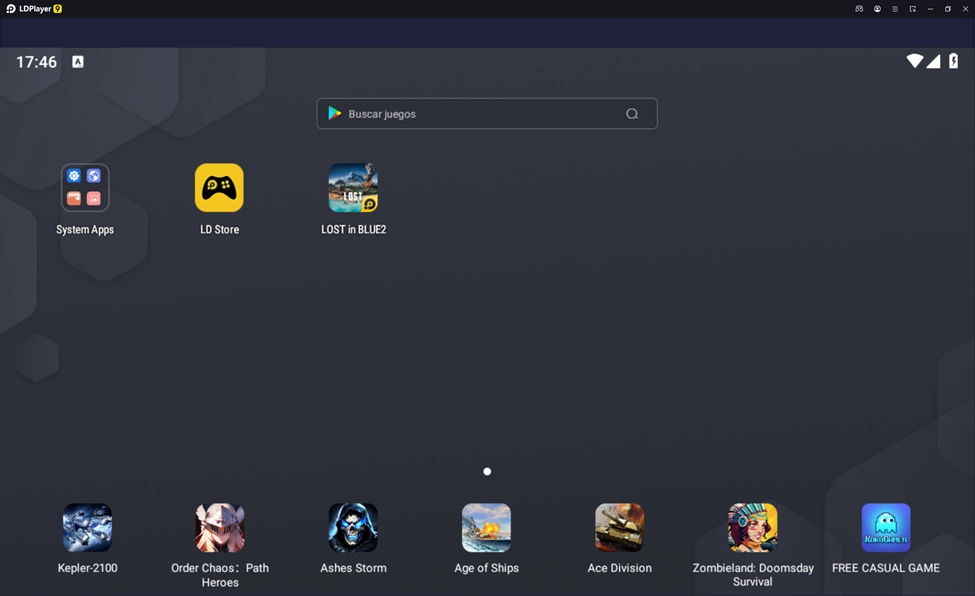Click the 17:46 clock in status bar

(36, 62)
